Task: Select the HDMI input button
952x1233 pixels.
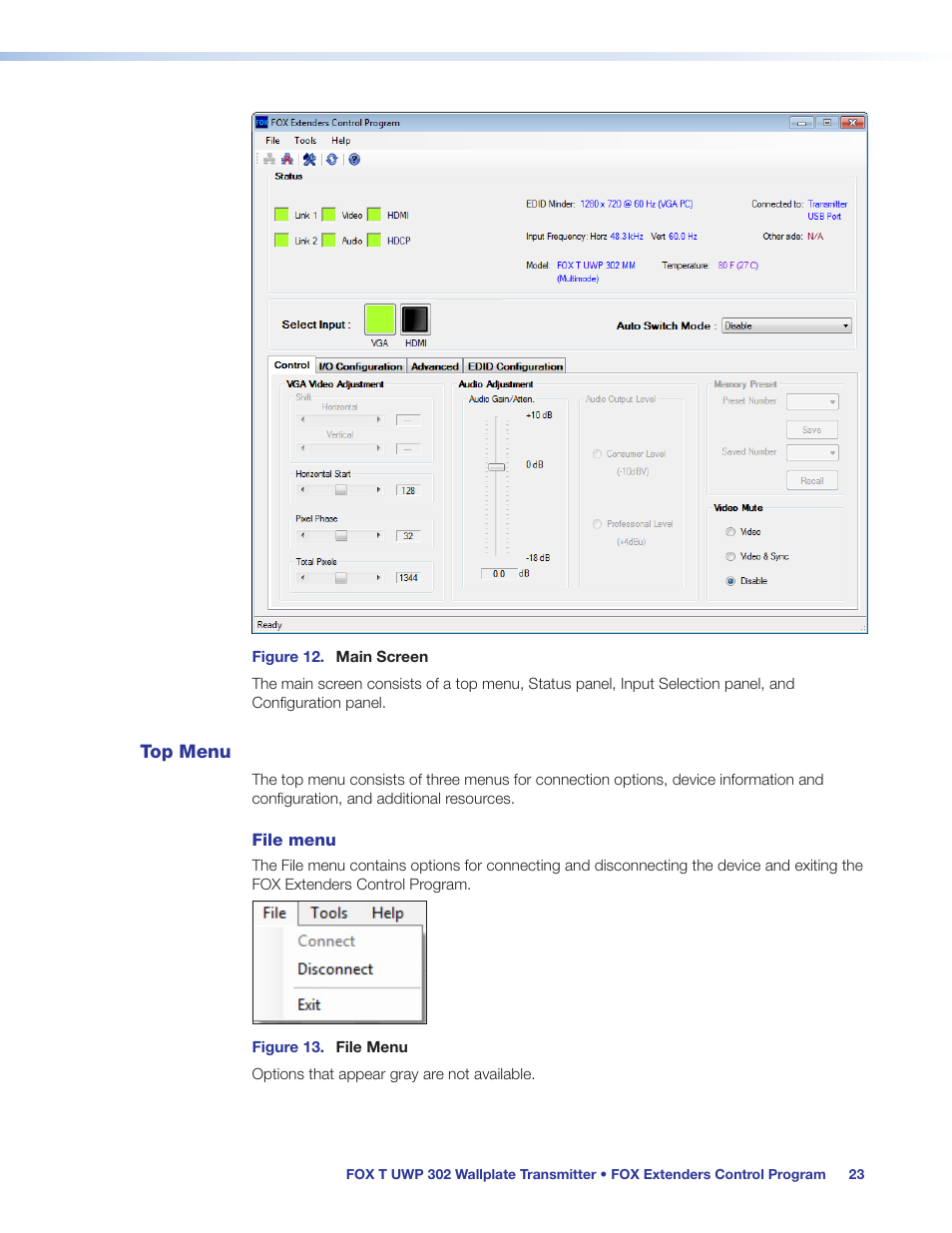Action: (x=415, y=319)
